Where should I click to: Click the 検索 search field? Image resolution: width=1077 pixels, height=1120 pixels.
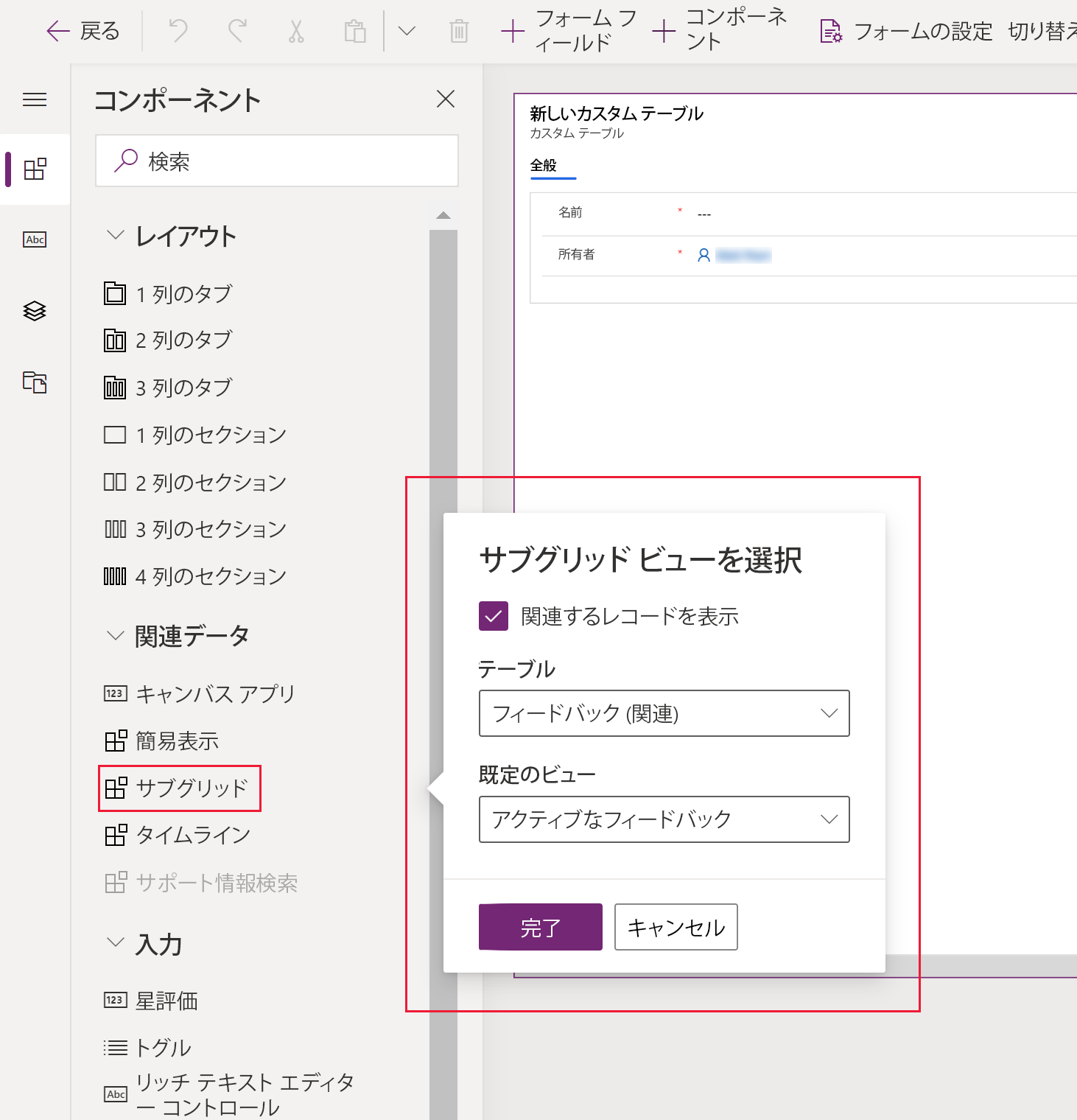[x=277, y=161]
